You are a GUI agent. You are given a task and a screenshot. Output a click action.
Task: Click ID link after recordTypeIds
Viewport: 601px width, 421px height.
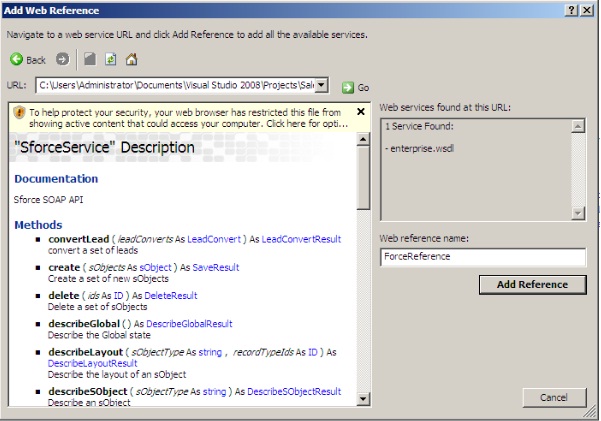tap(313, 352)
